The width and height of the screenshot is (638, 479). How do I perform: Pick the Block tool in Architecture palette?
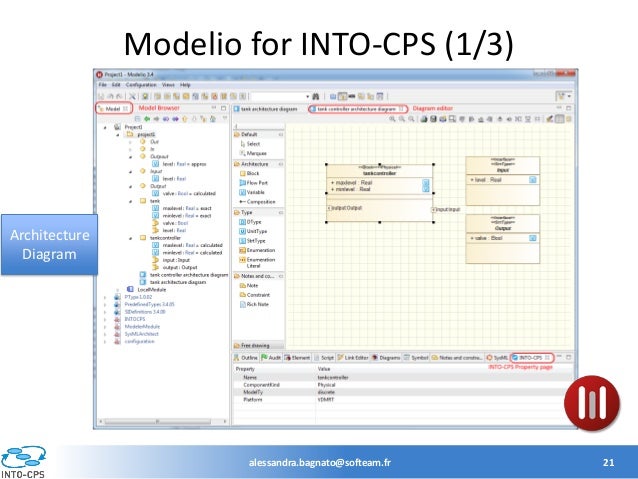pyautogui.click(x=249, y=173)
